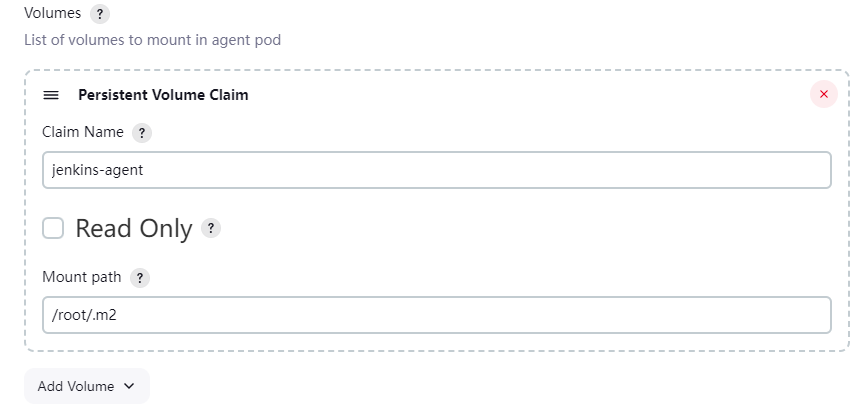This screenshot has width=868, height=411.
Task: Delete the Persistent Volume Claim entry
Action: pos(824,94)
